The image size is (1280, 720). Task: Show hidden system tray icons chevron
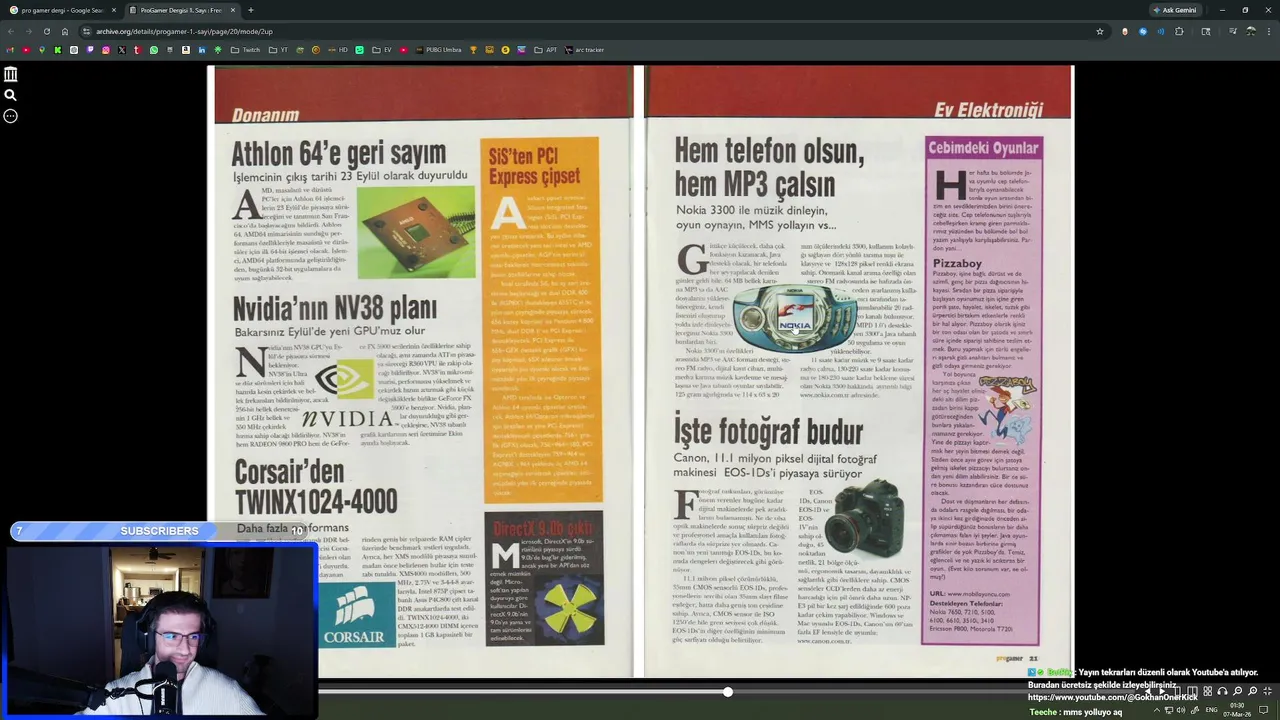click(1157, 710)
